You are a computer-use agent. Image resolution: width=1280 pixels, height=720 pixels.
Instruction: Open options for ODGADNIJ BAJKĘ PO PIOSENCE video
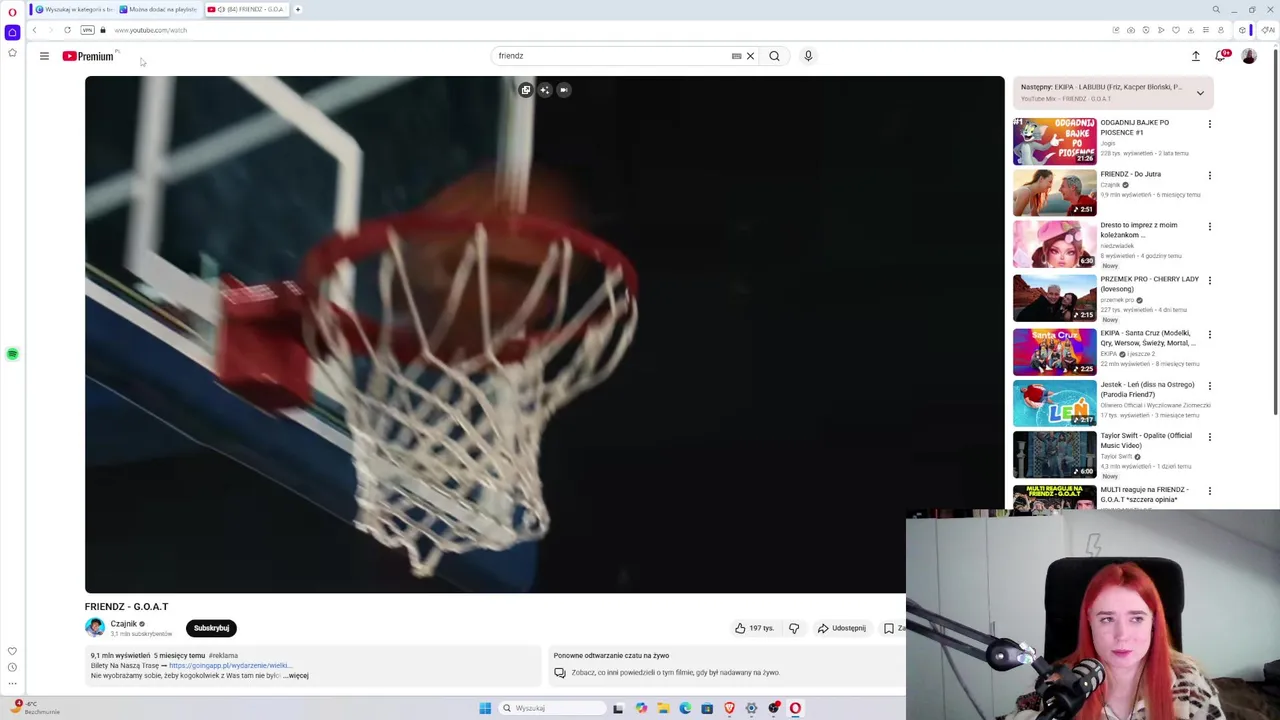tap(1209, 124)
